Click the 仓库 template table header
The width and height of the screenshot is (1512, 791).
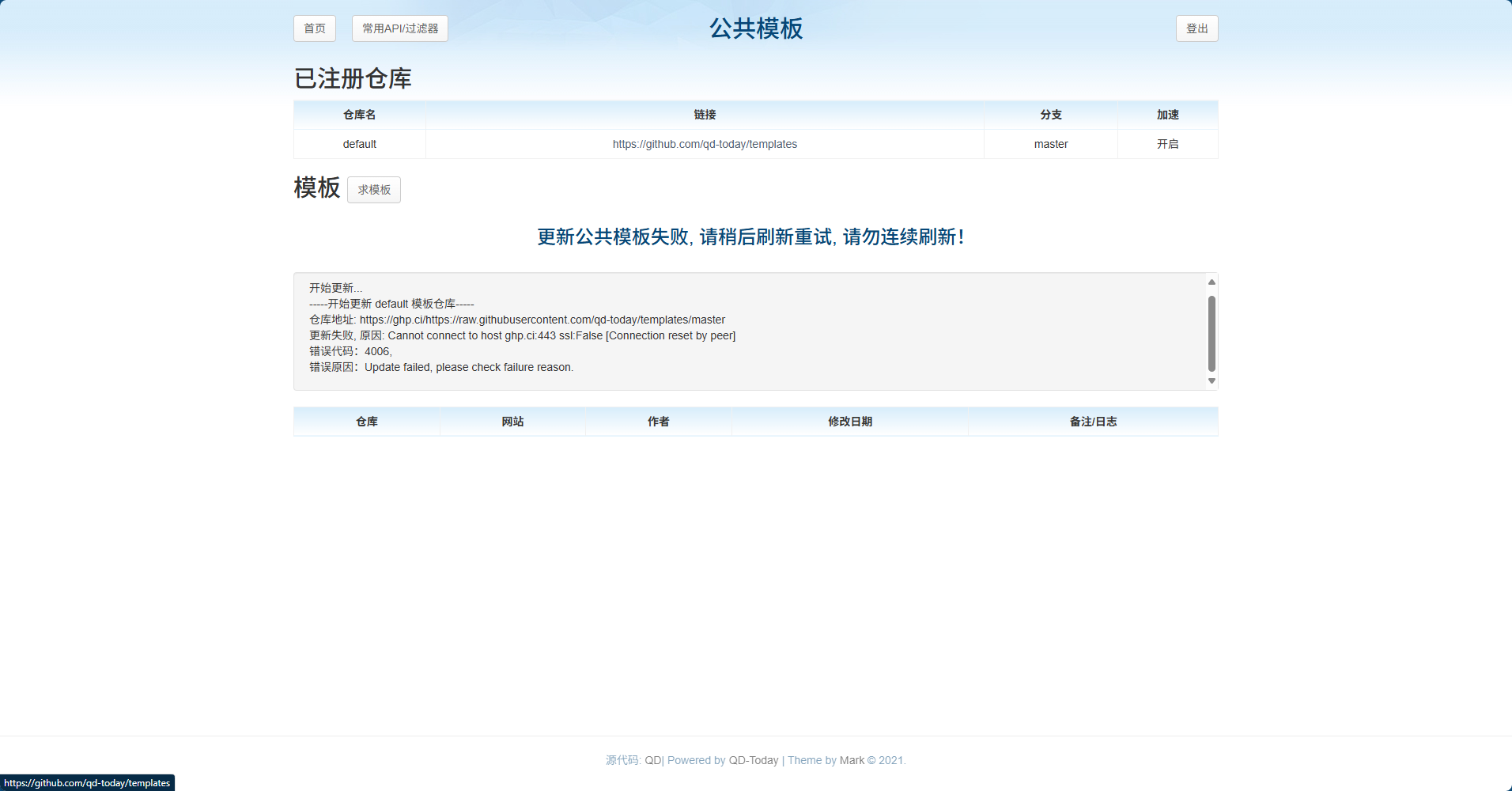tap(367, 422)
